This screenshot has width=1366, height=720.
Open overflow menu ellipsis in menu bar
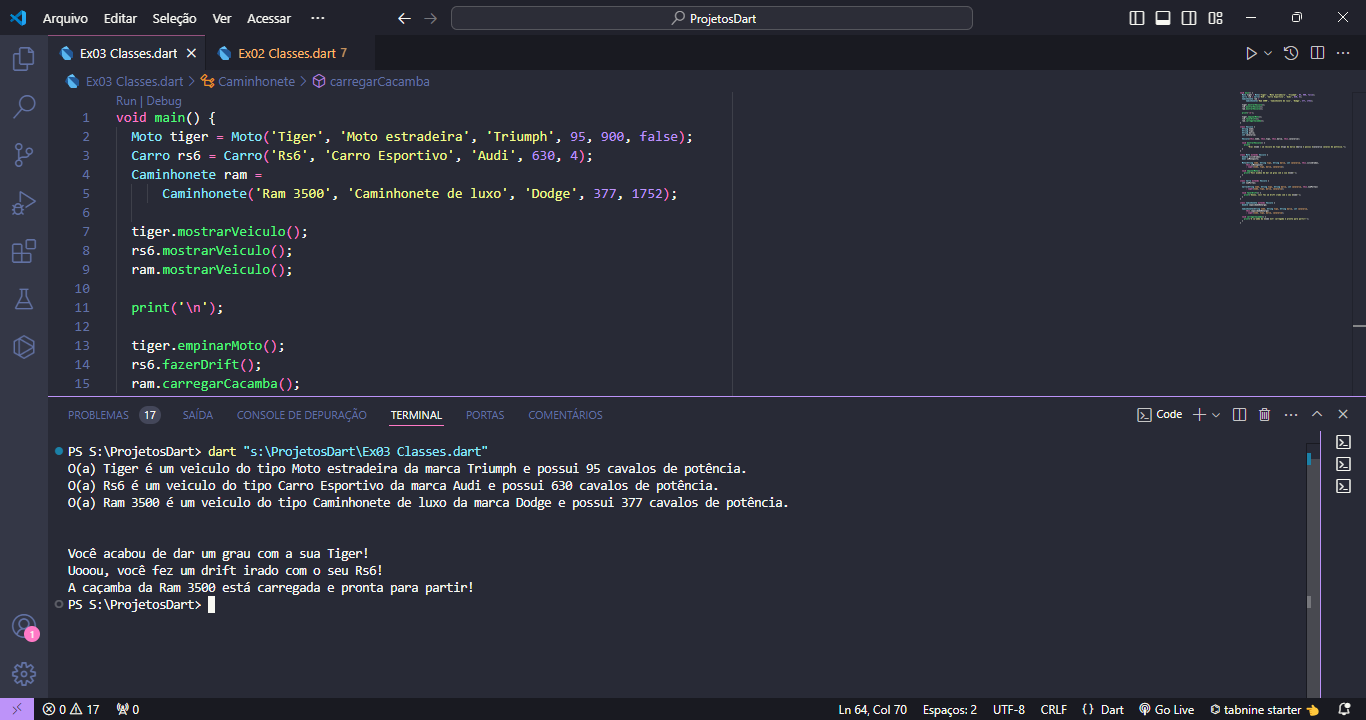[x=318, y=18]
